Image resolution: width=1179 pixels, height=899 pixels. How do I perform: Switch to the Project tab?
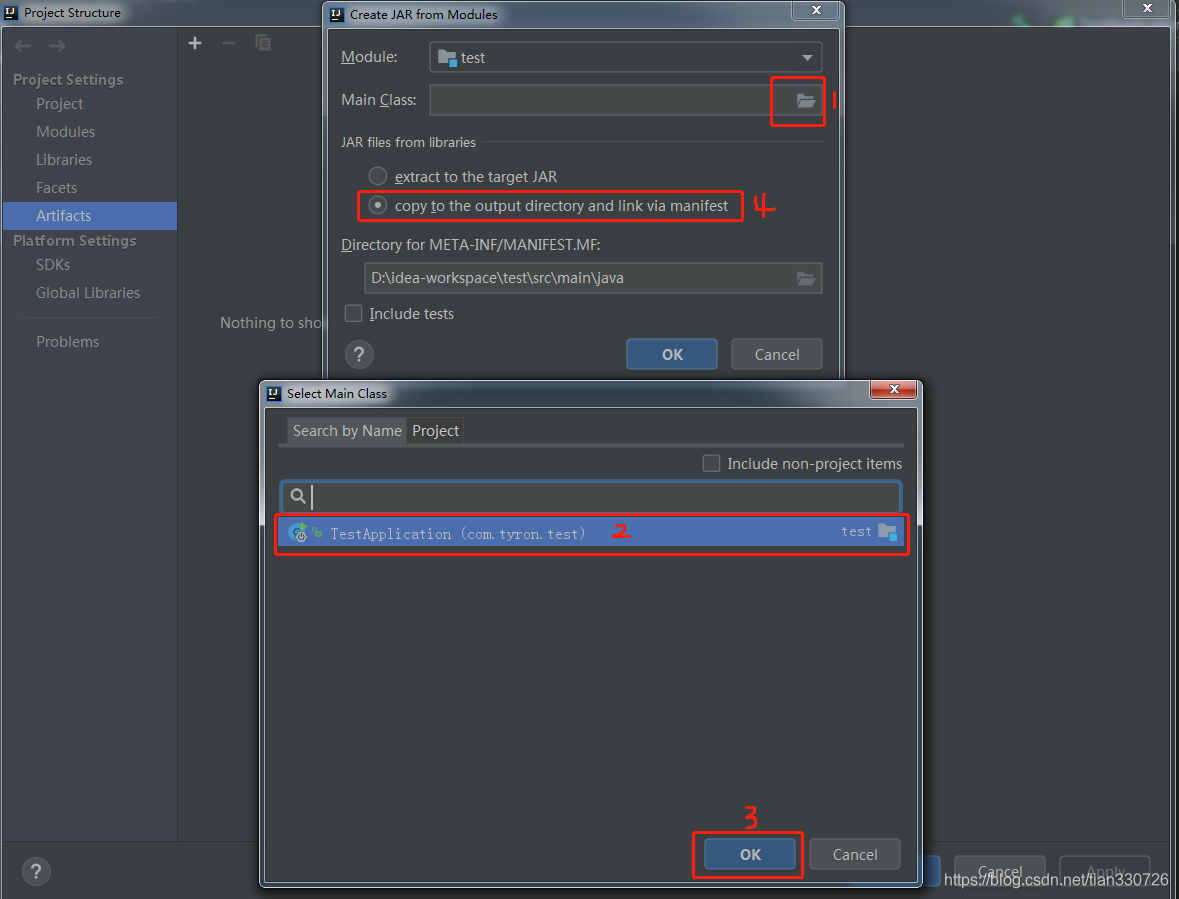435,431
